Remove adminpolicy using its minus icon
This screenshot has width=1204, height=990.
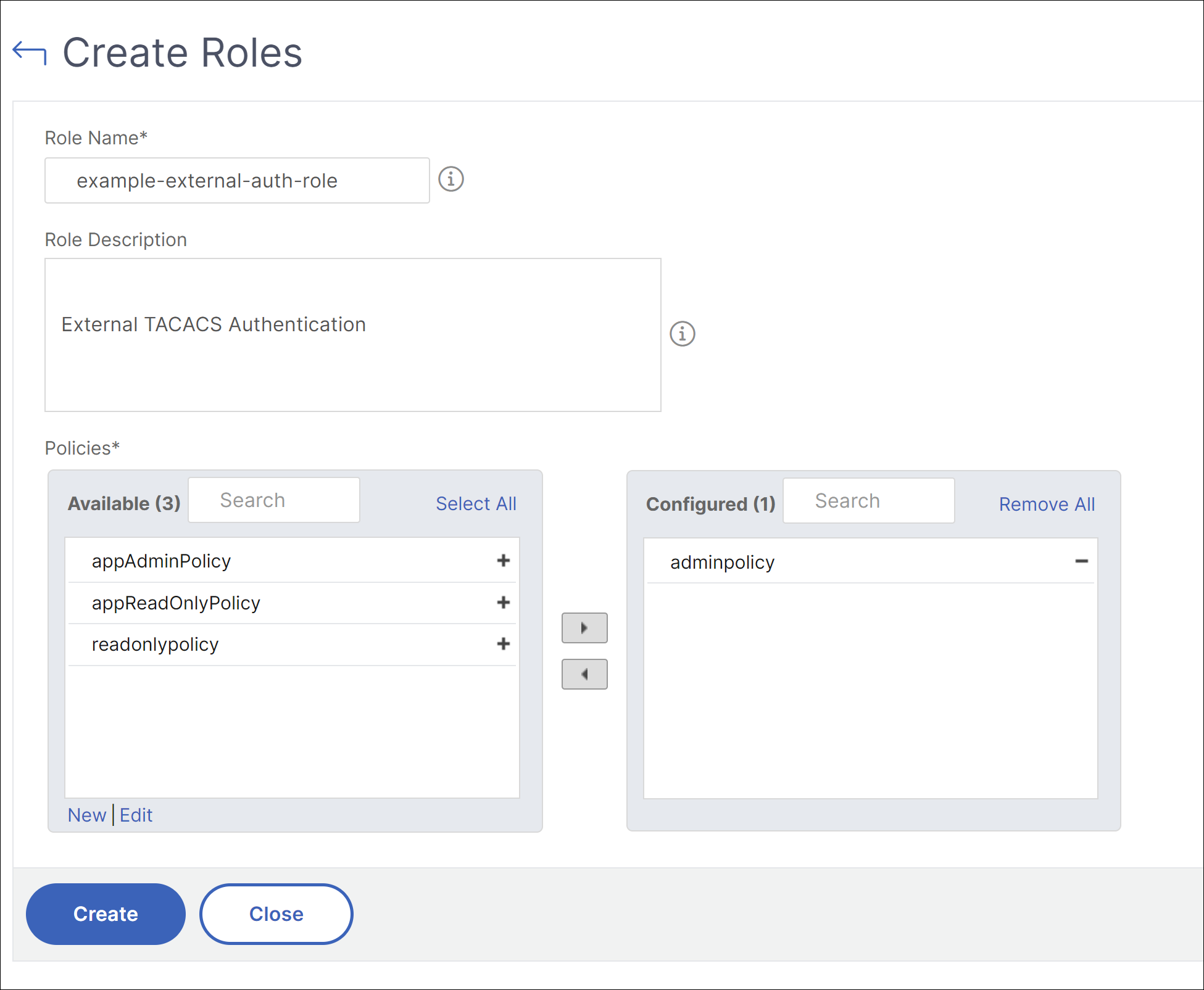[1081, 561]
